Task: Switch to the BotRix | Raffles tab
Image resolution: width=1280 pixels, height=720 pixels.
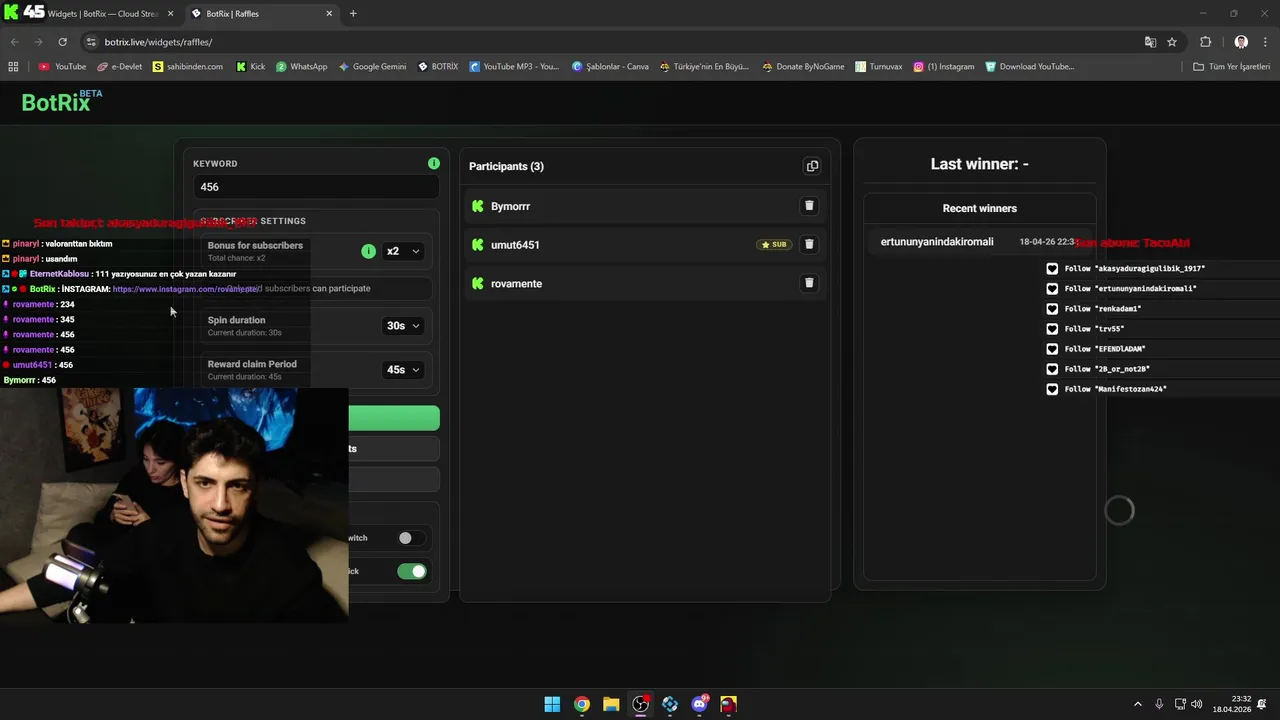Action: click(x=262, y=14)
